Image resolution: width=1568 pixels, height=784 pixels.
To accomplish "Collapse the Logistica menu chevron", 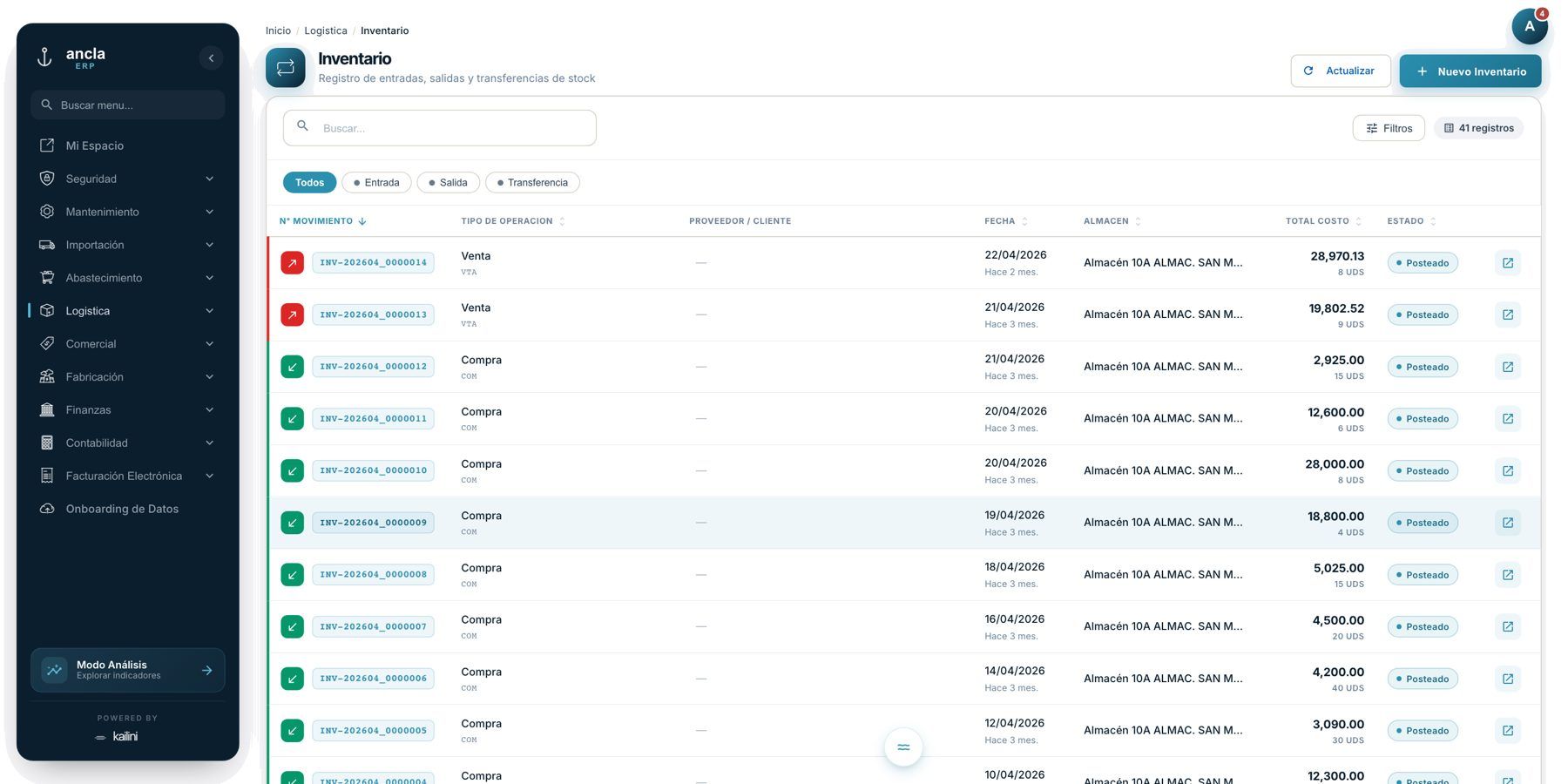I will click(x=209, y=311).
